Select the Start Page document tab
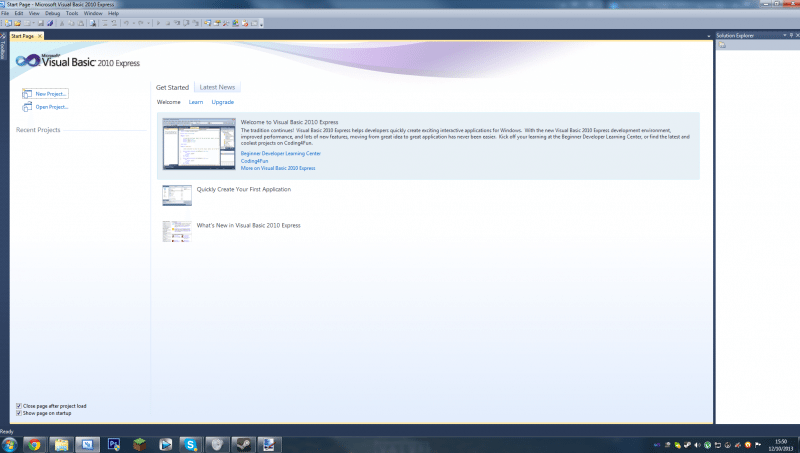 pos(22,36)
